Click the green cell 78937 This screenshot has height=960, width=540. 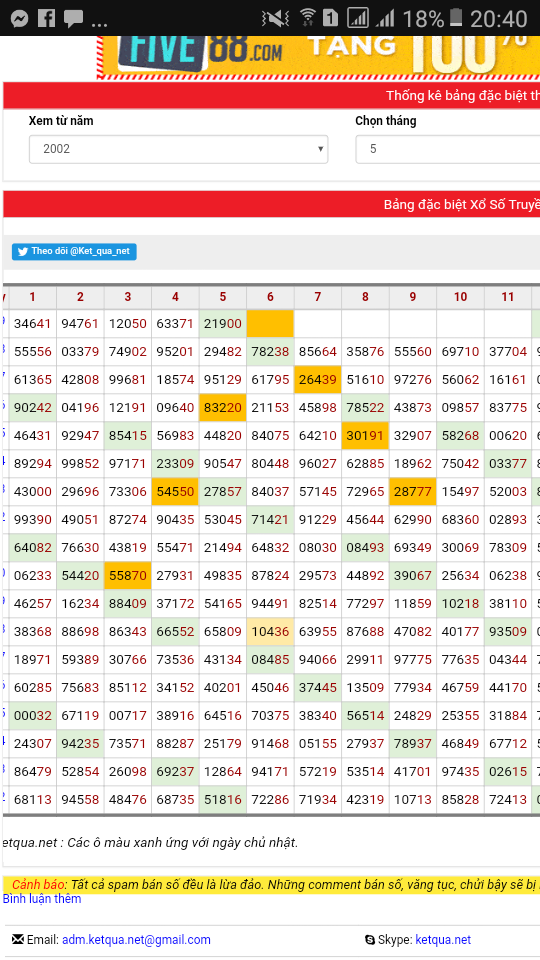point(413,744)
